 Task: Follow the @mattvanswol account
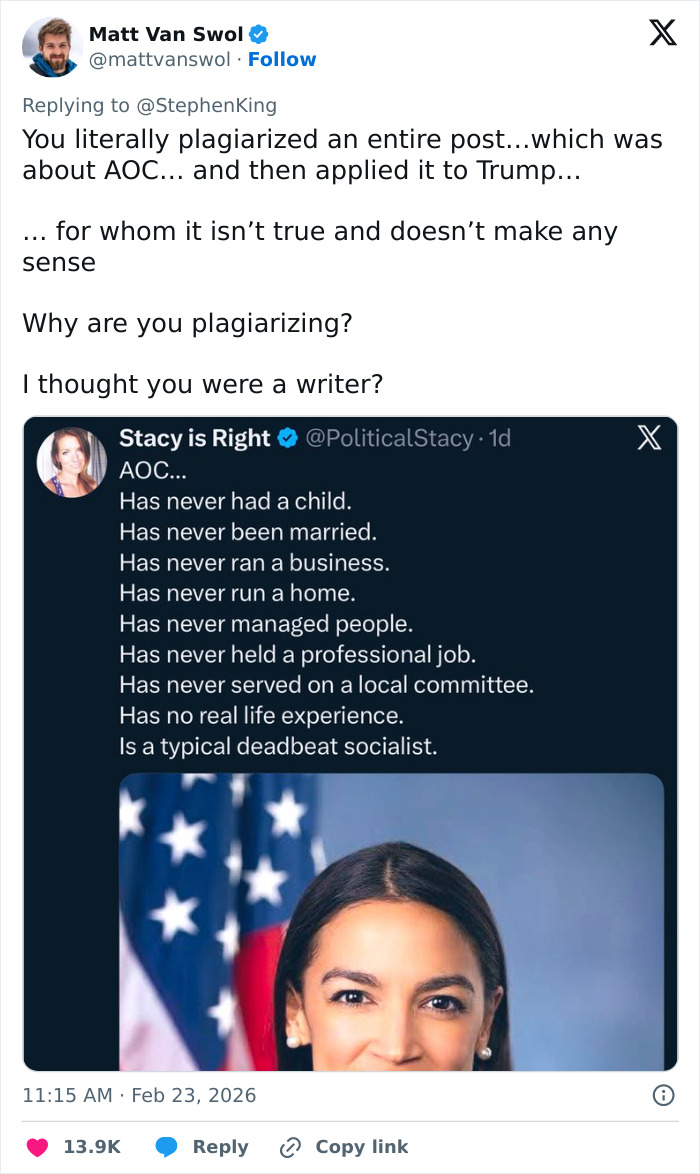point(282,60)
